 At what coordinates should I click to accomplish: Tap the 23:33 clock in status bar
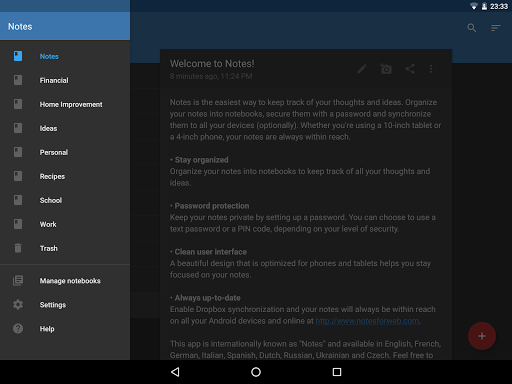[x=499, y=6]
